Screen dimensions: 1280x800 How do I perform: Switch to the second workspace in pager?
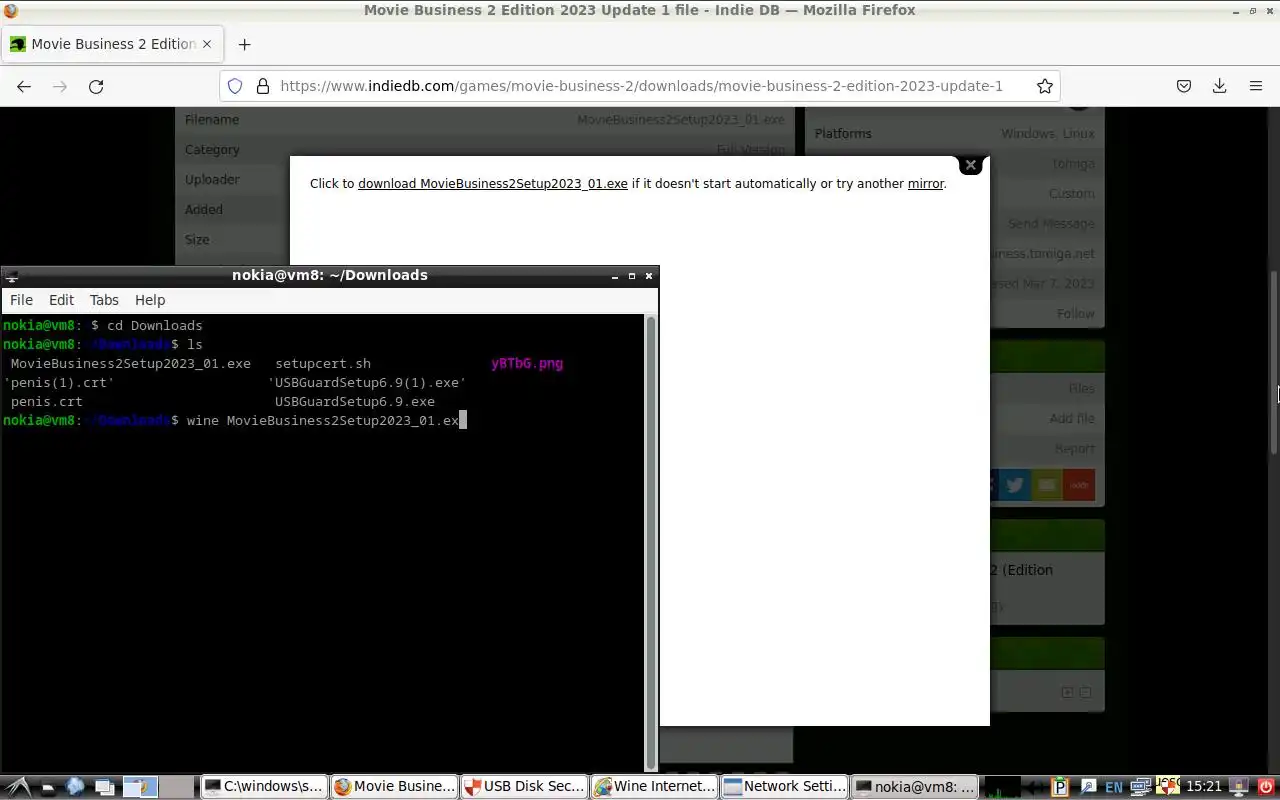pyautogui.click(x=177, y=787)
